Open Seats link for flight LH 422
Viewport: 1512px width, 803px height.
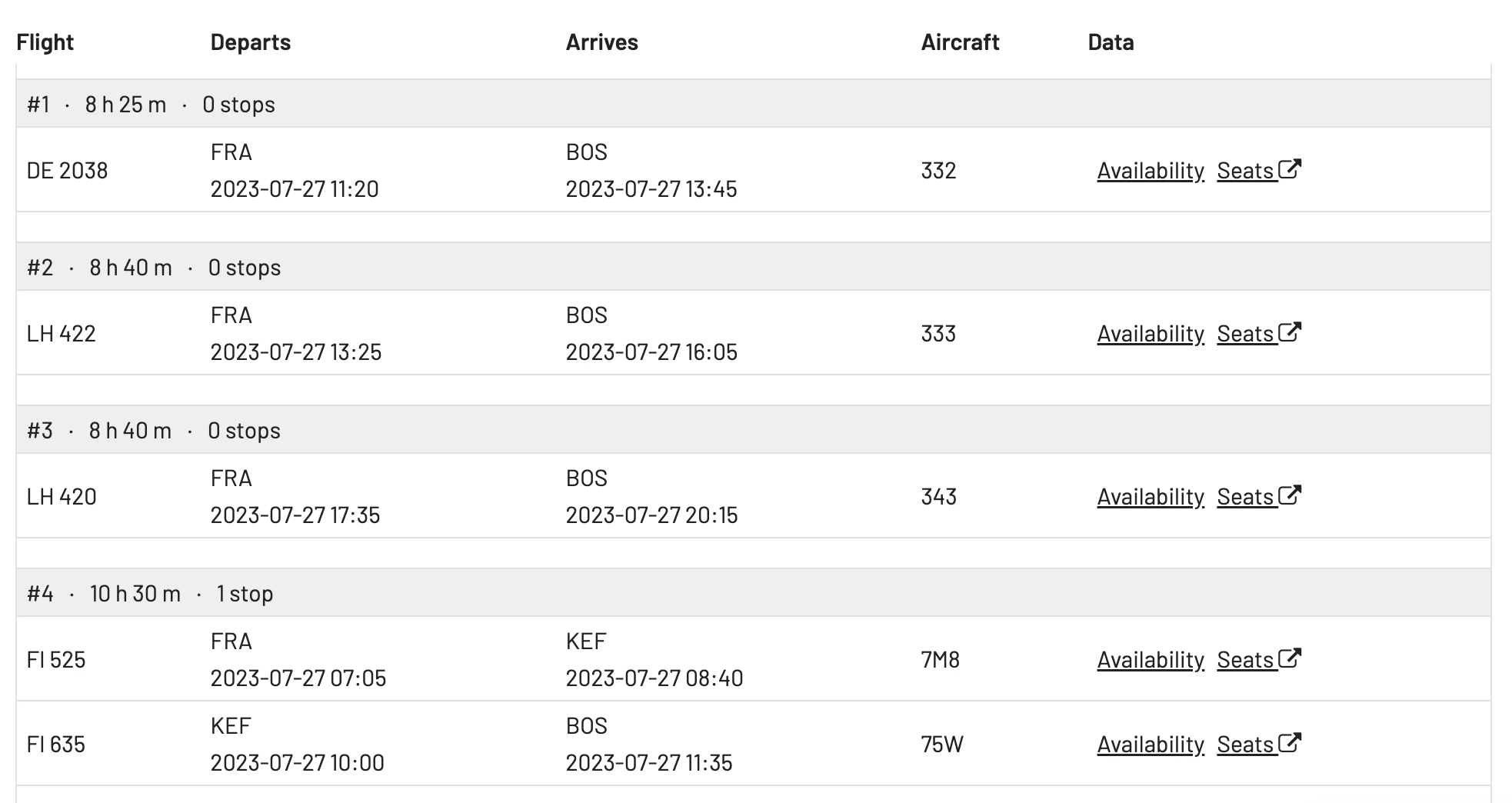tap(1246, 334)
